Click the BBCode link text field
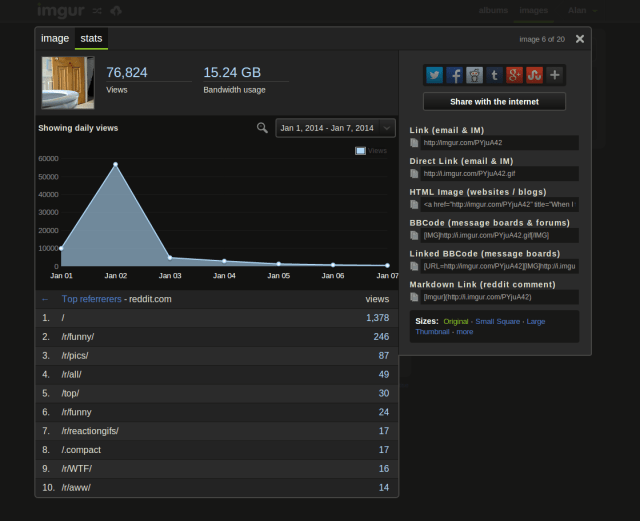This screenshot has width=640, height=521. [x=499, y=235]
